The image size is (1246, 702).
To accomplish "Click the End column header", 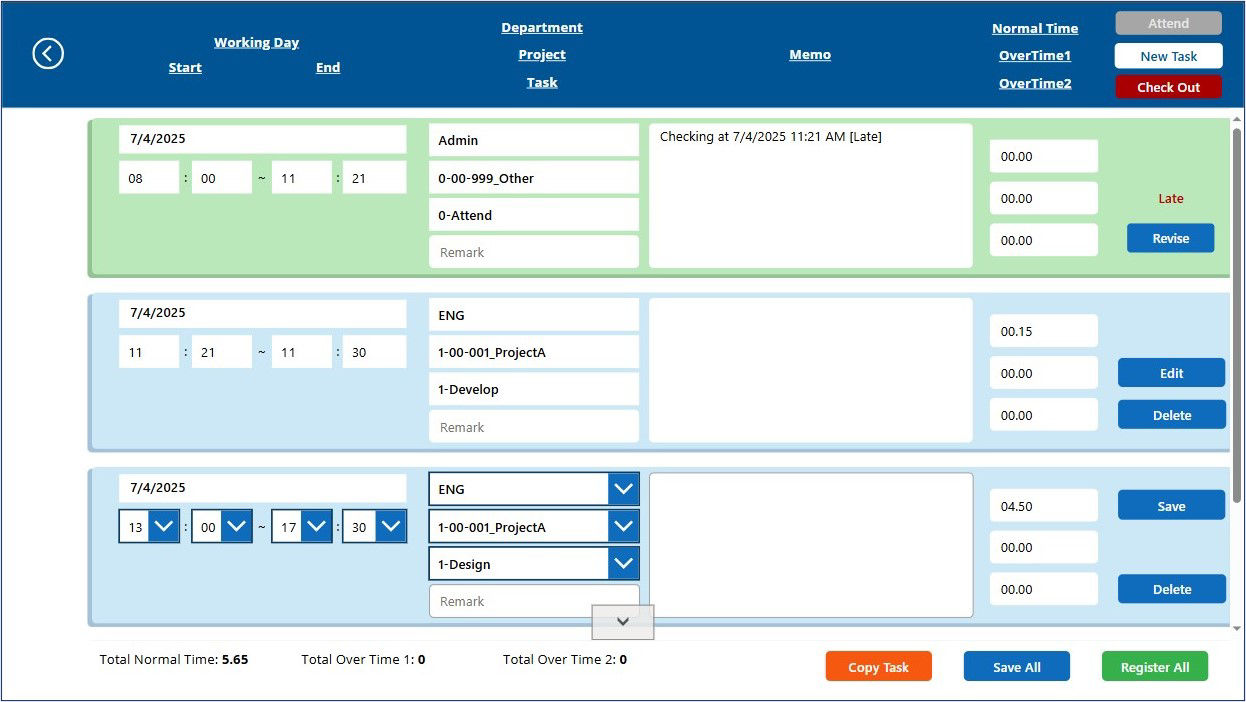I will (x=328, y=68).
